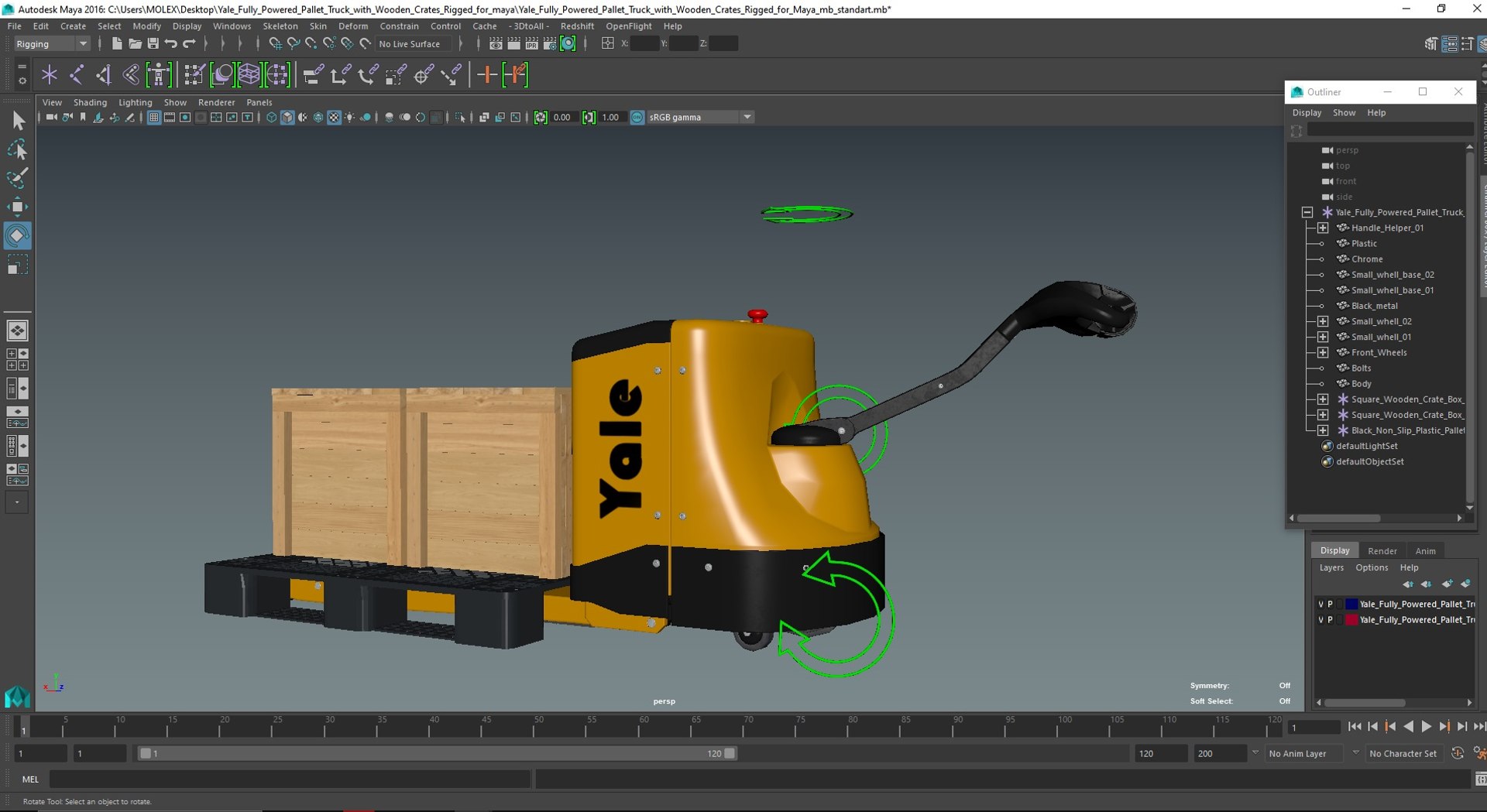
Task: Toggle viewport grid display
Action: point(153,118)
